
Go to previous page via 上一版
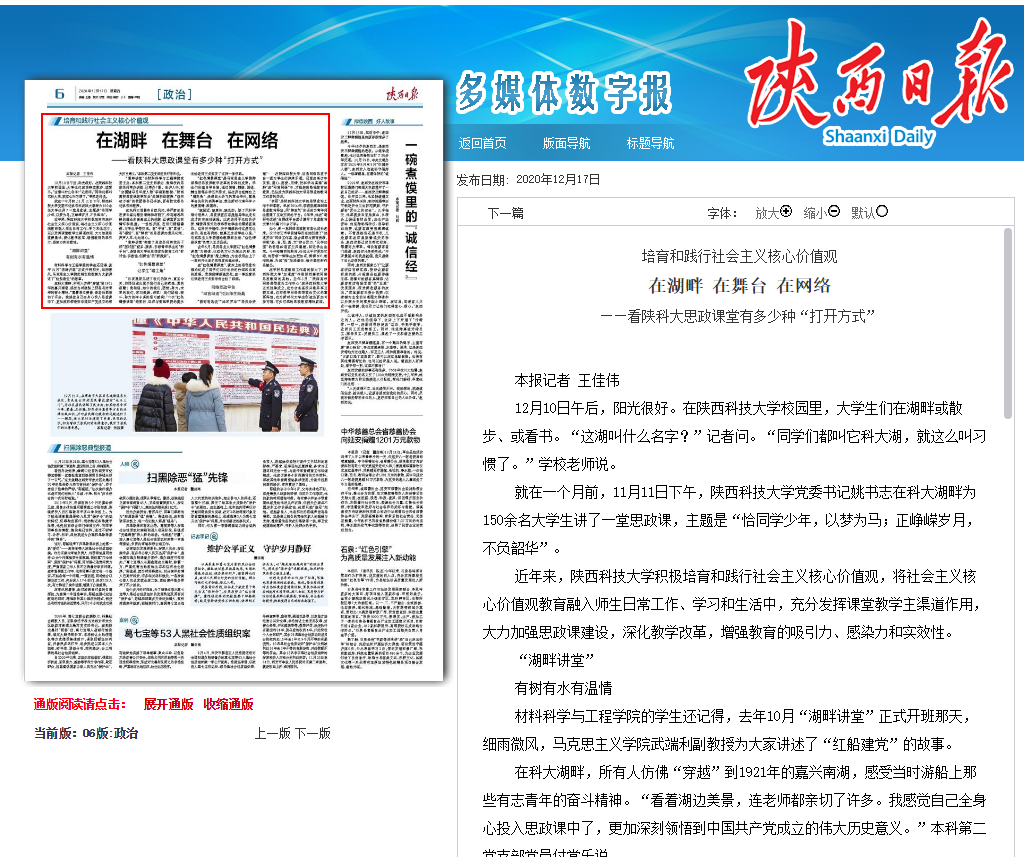(271, 733)
